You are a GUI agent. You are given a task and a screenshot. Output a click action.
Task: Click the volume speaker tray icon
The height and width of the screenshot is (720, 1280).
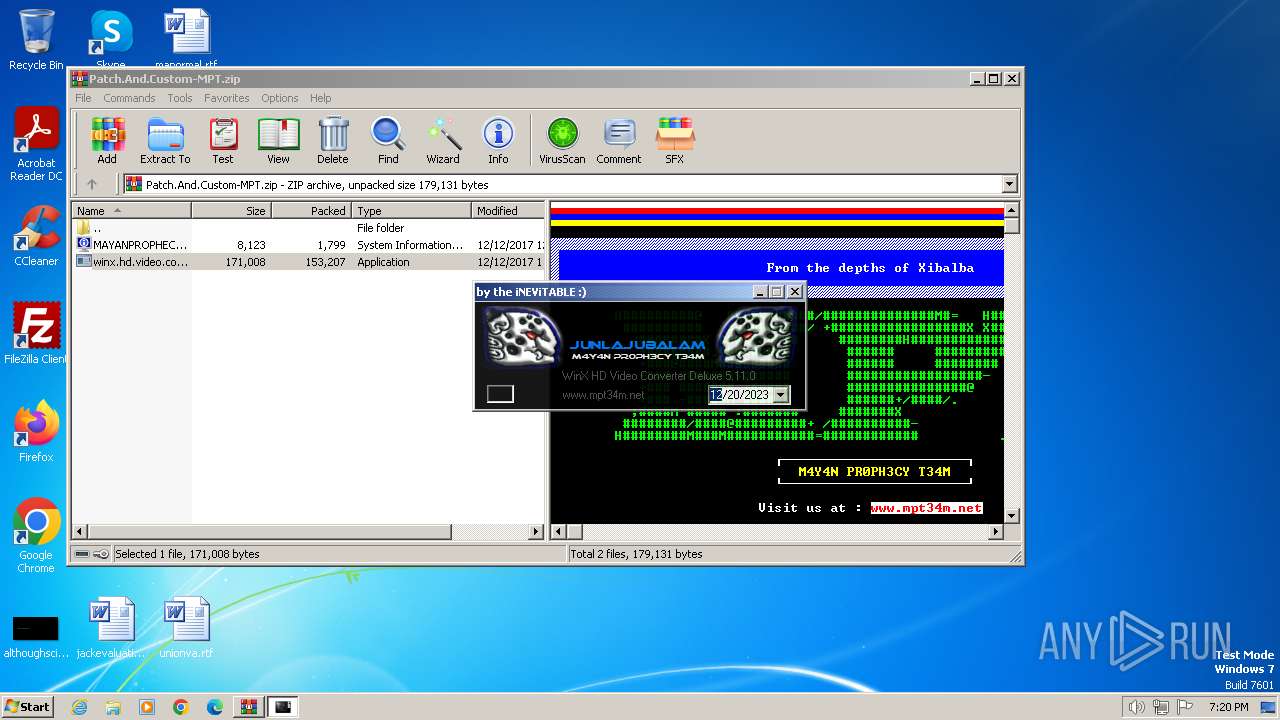pos(1136,707)
